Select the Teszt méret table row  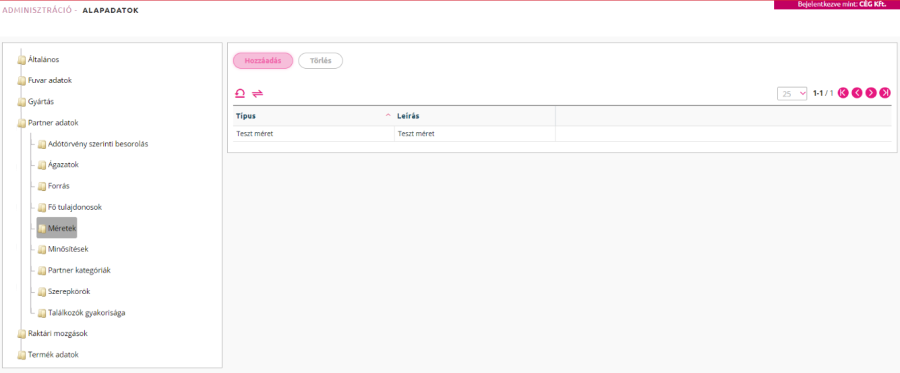[562, 134]
